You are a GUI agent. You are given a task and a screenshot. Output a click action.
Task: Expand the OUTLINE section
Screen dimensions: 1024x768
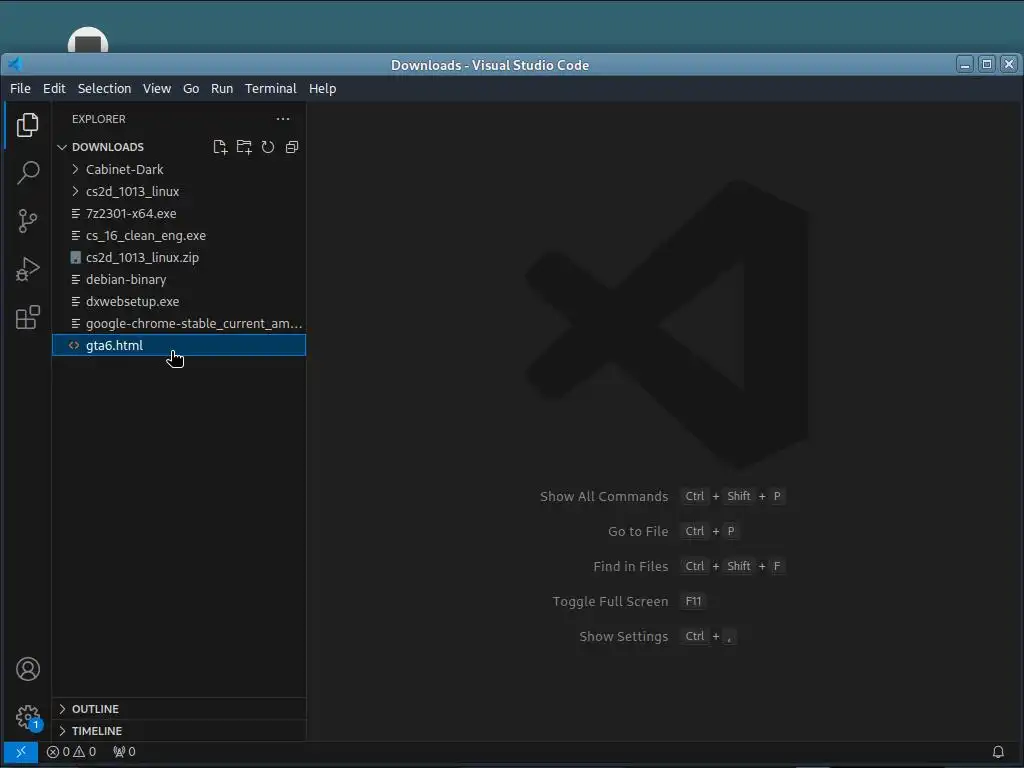179,709
